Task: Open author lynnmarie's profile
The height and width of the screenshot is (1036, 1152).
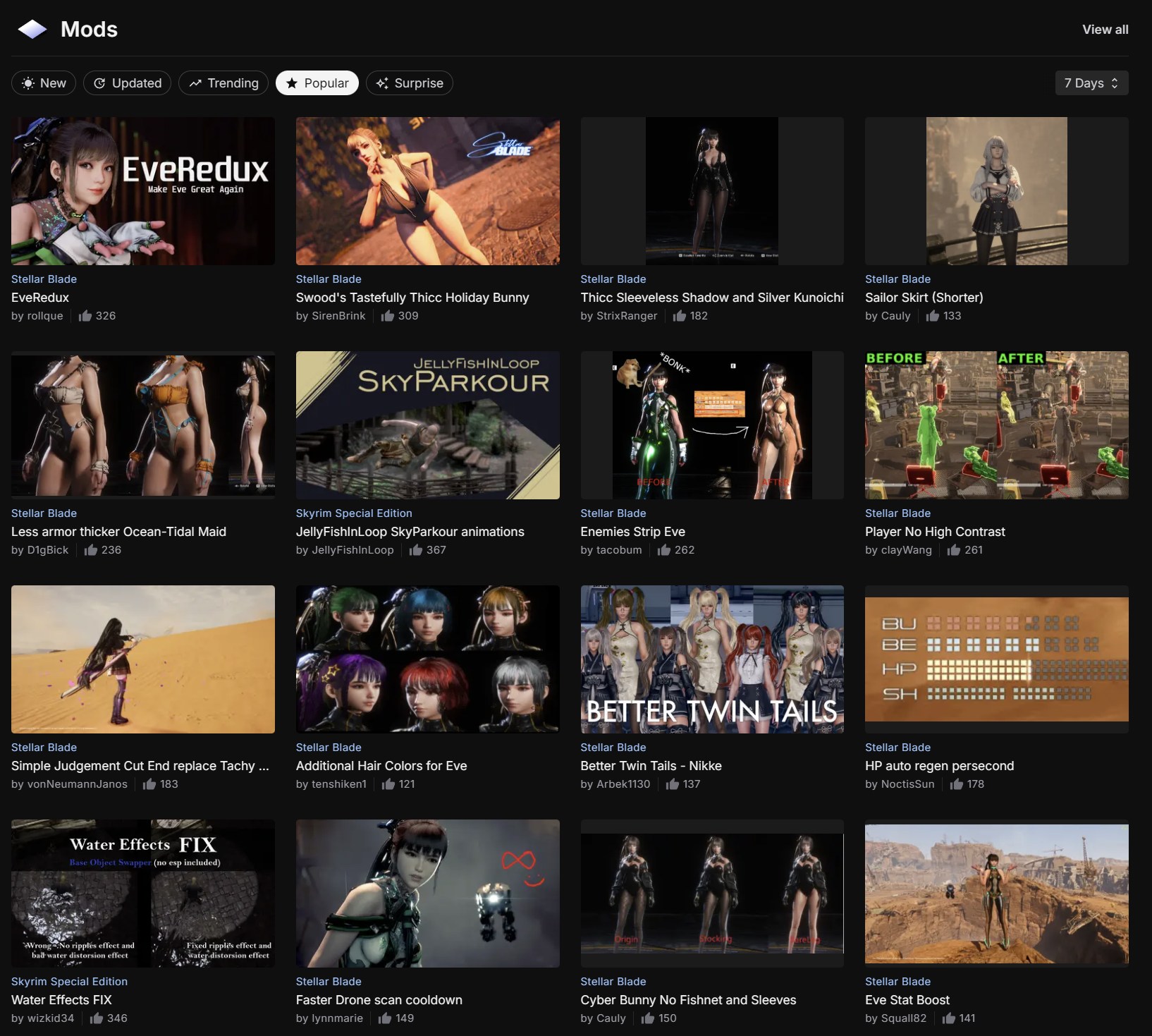Action: coord(337,1018)
